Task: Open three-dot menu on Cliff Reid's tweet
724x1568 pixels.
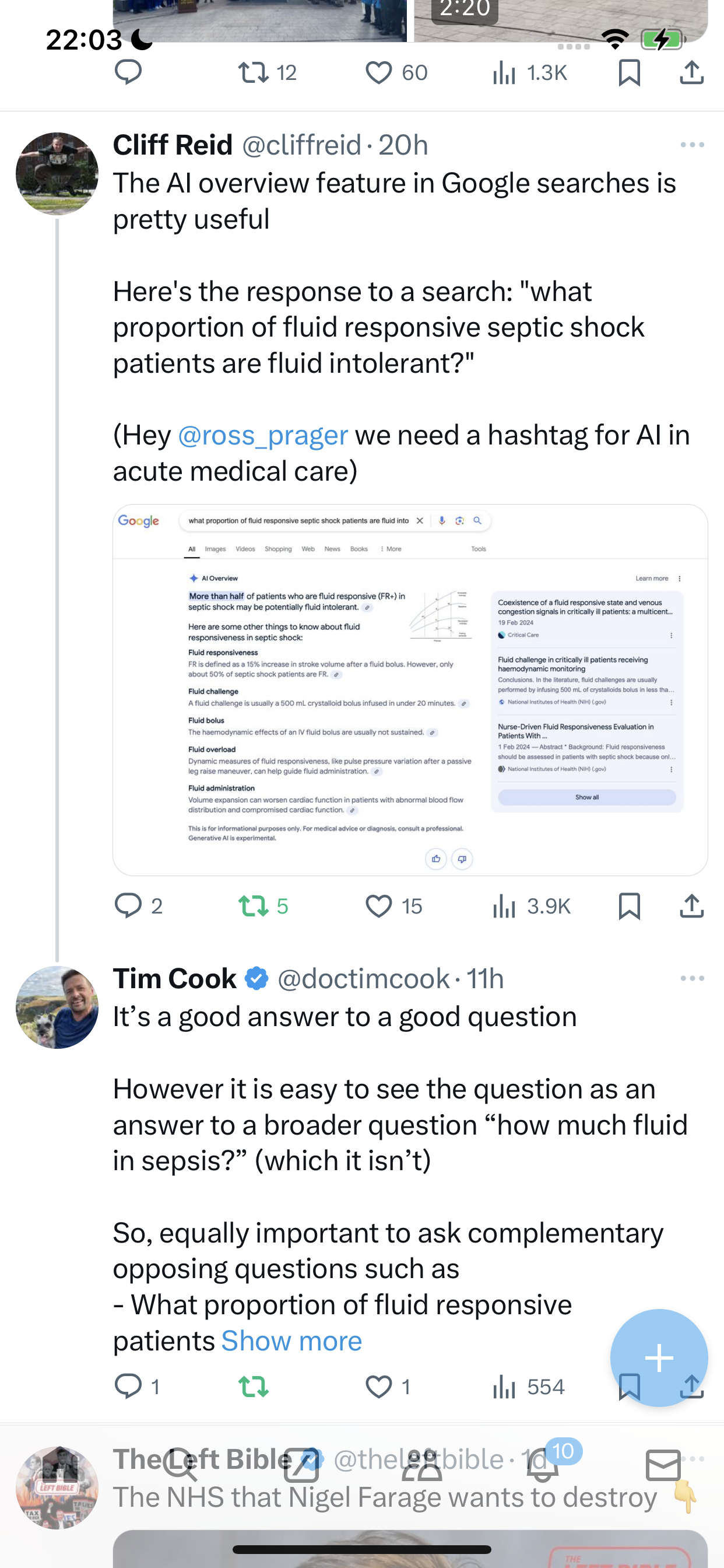Action: [x=693, y=145]
